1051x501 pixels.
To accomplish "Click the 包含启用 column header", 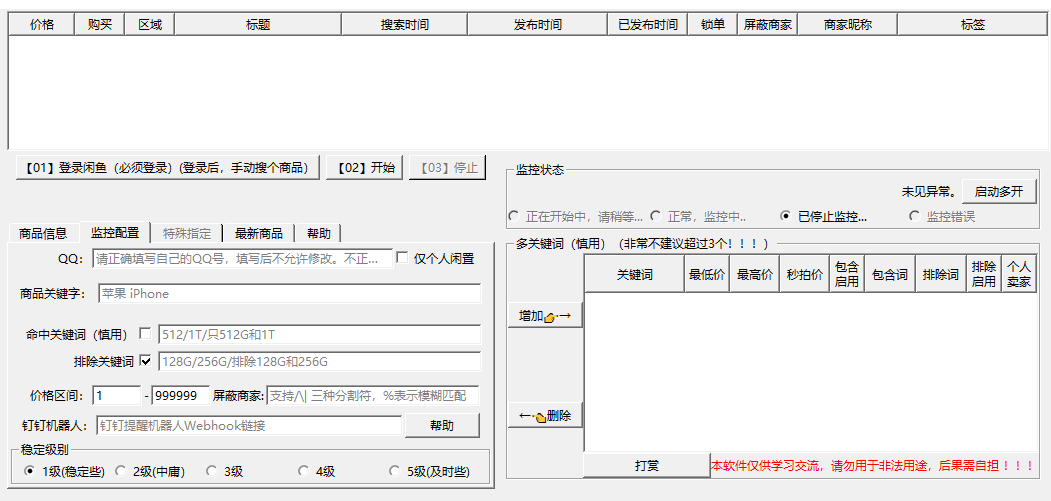I will (x=847, y=274).
